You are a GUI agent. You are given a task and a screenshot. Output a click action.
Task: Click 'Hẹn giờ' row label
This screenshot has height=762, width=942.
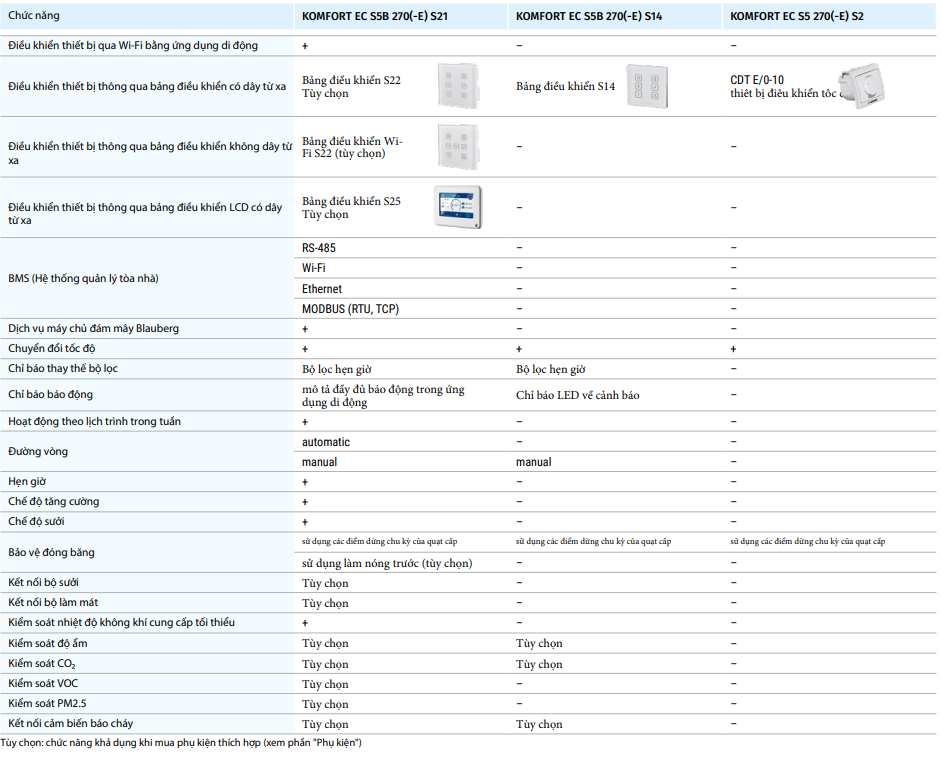(27, 481)
